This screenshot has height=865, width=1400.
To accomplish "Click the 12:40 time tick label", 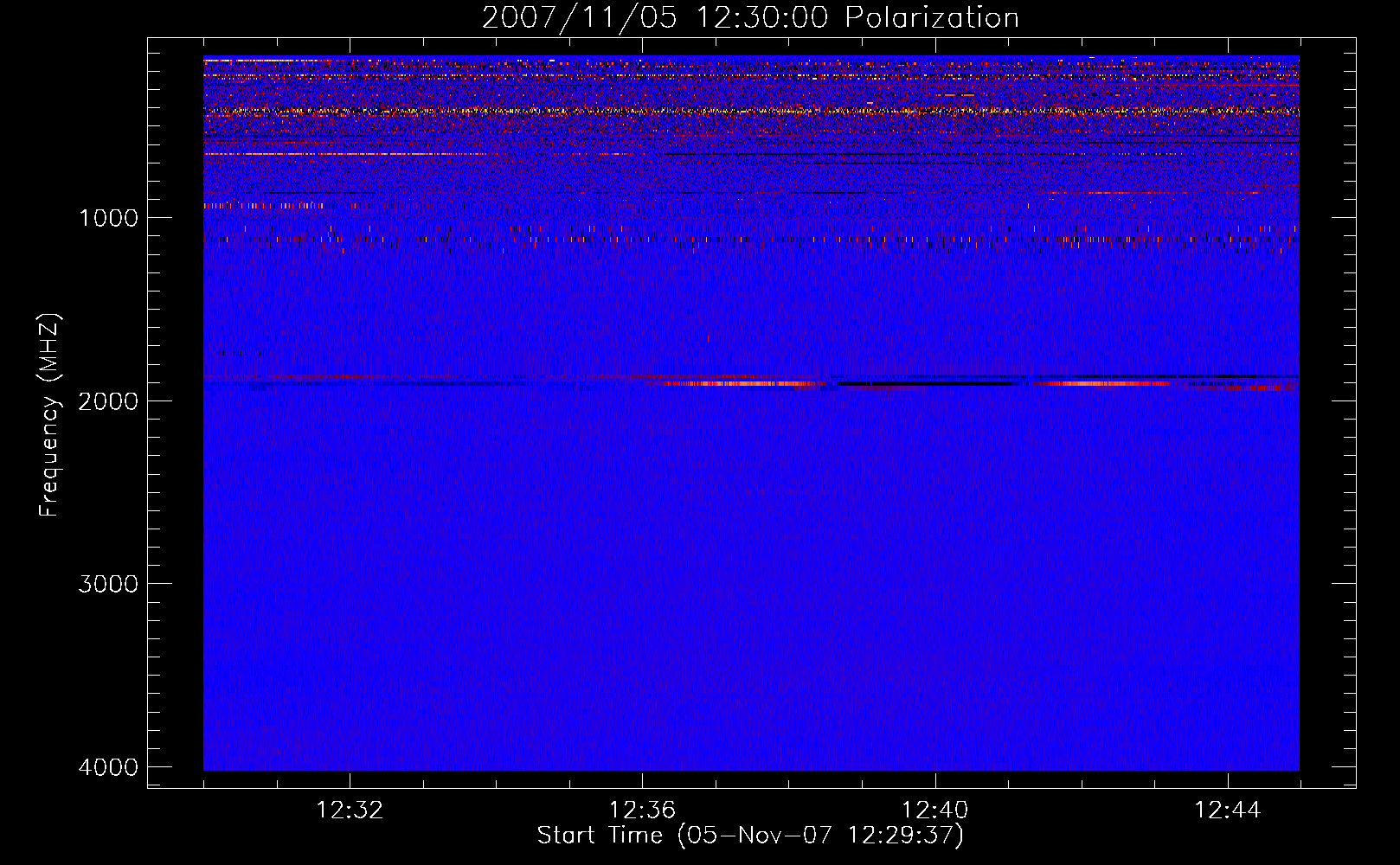I will [935, 811].
